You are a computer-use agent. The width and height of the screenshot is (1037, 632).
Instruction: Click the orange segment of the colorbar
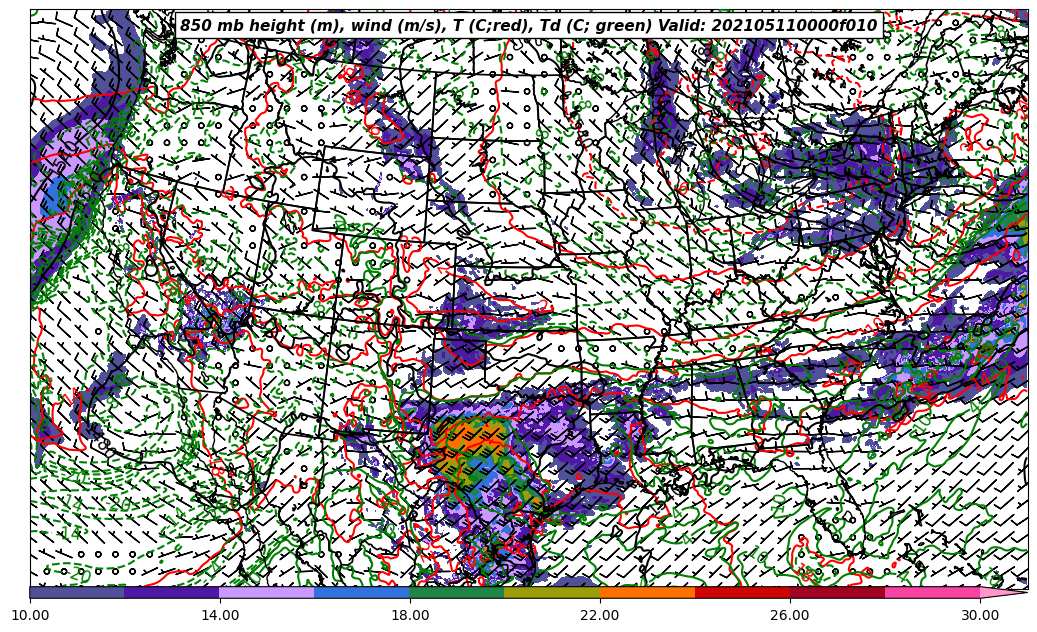(x=647, y=593)
